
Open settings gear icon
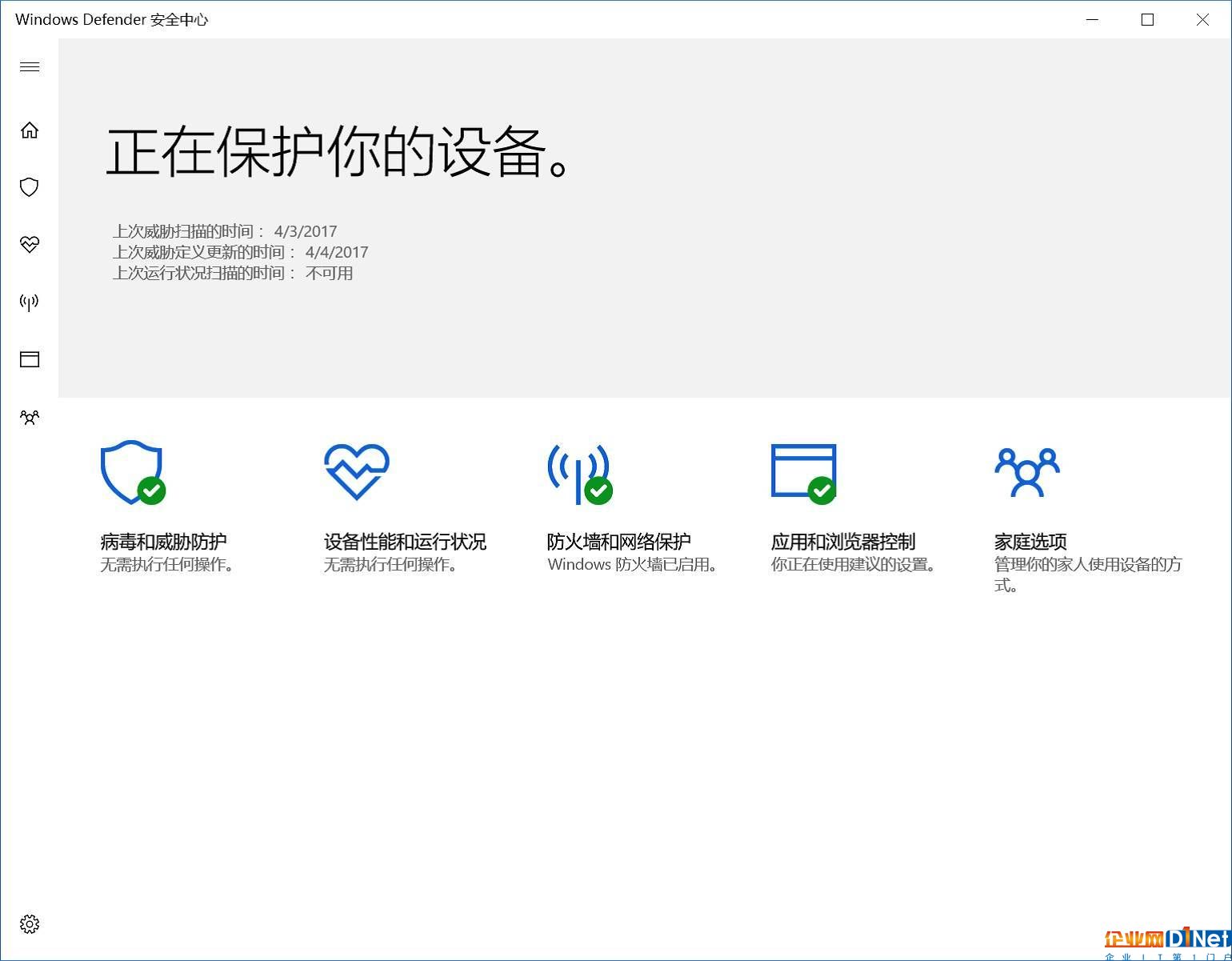tap(30, 924)
